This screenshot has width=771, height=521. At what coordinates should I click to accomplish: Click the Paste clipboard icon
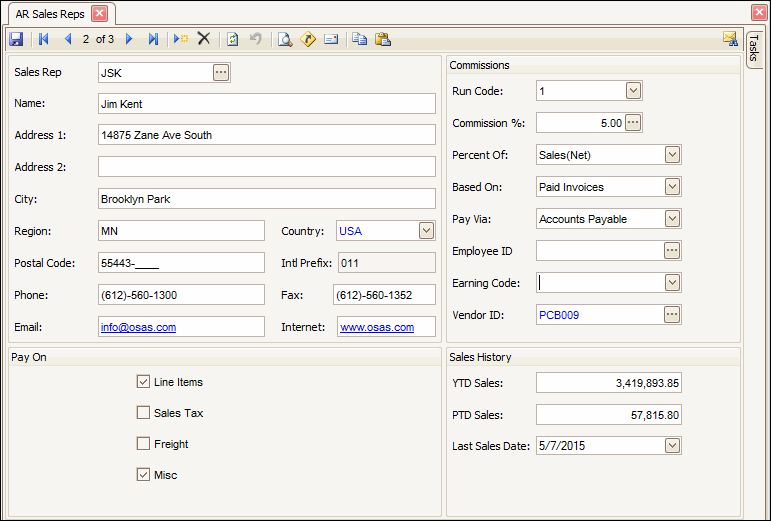pos(382,39)
